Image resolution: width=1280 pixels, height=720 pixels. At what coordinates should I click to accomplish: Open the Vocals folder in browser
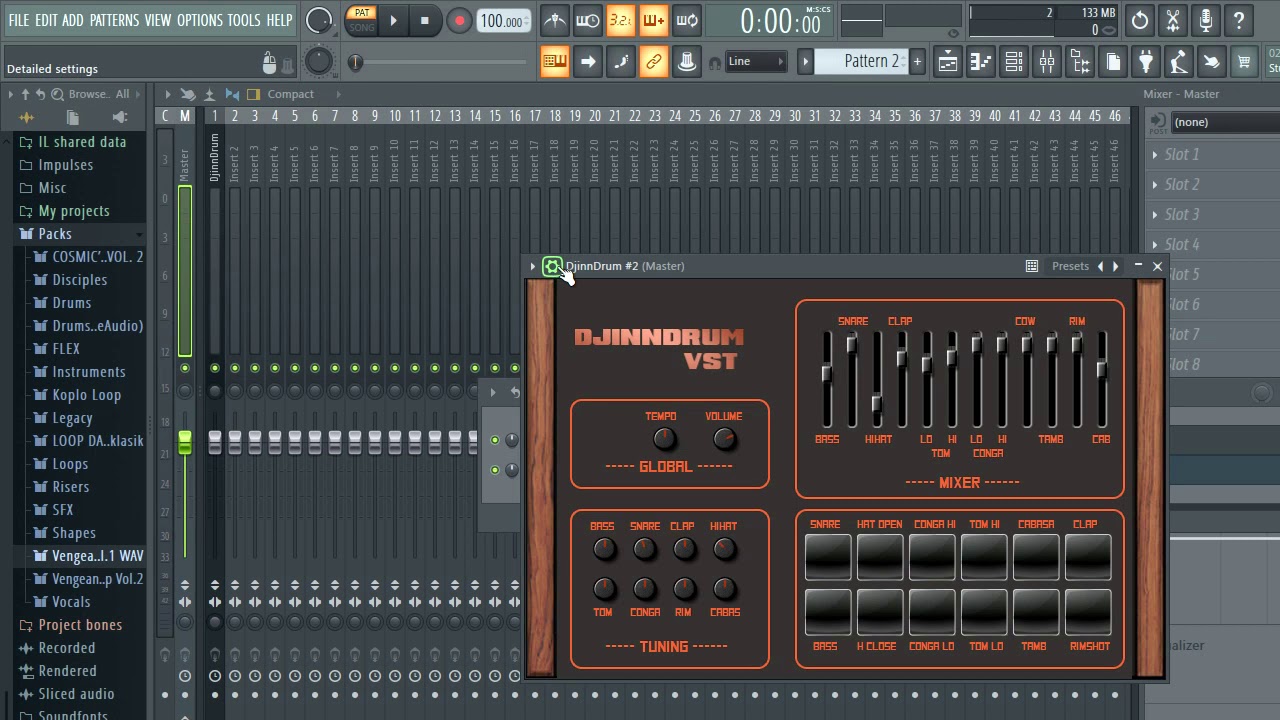tap(71, 602)
